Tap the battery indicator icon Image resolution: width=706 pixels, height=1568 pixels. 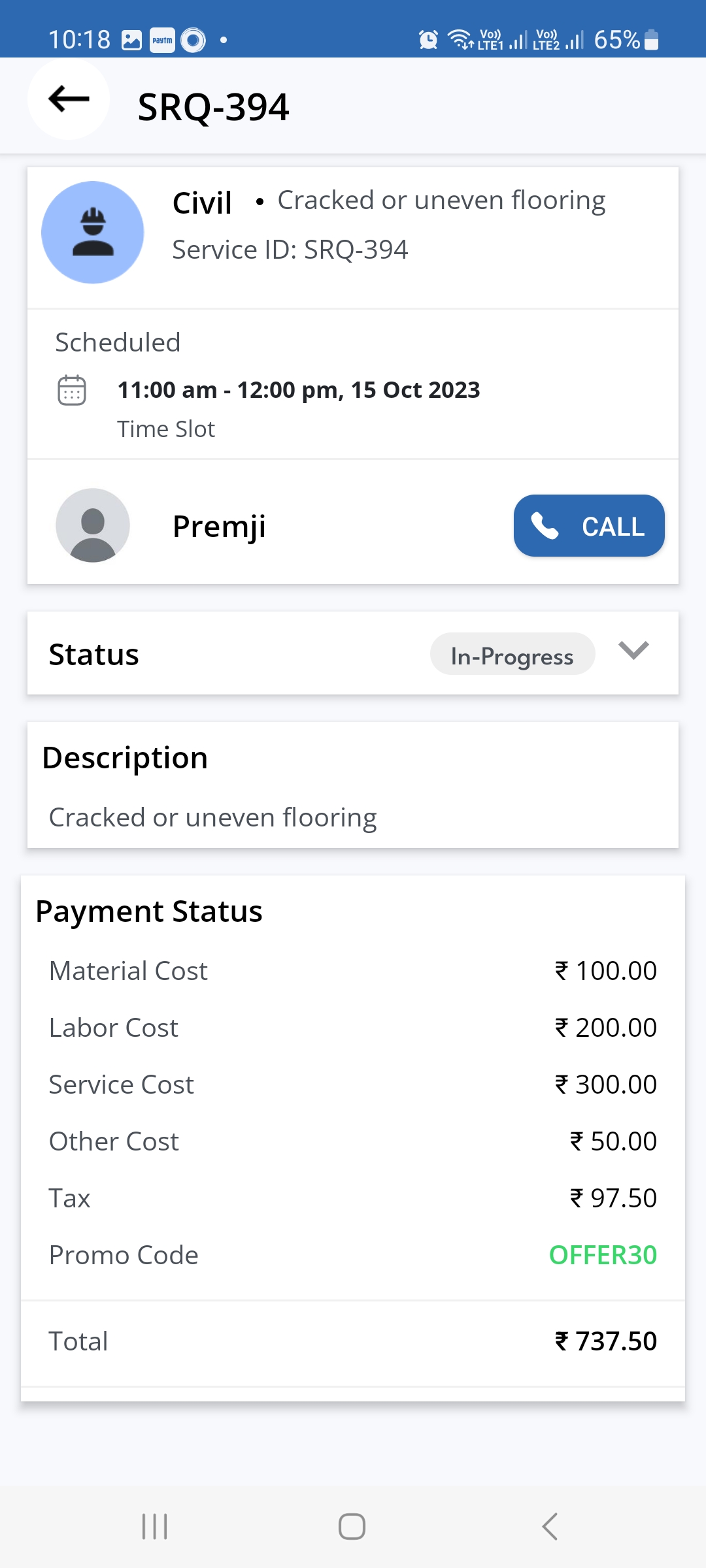click(x=651, y=40)
